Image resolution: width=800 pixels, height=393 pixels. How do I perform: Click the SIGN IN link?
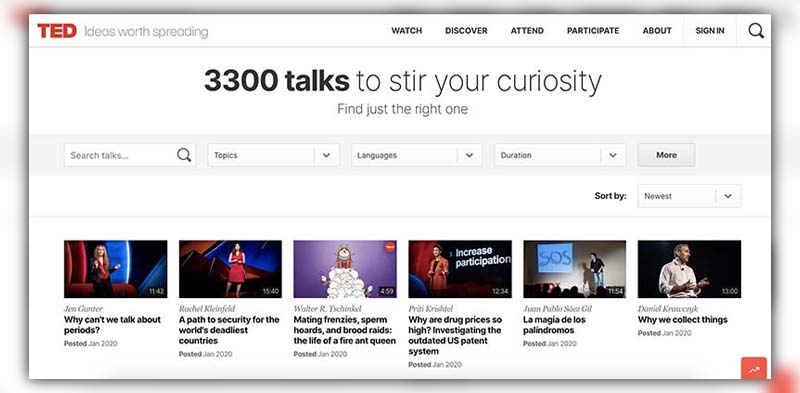(710, 31)
